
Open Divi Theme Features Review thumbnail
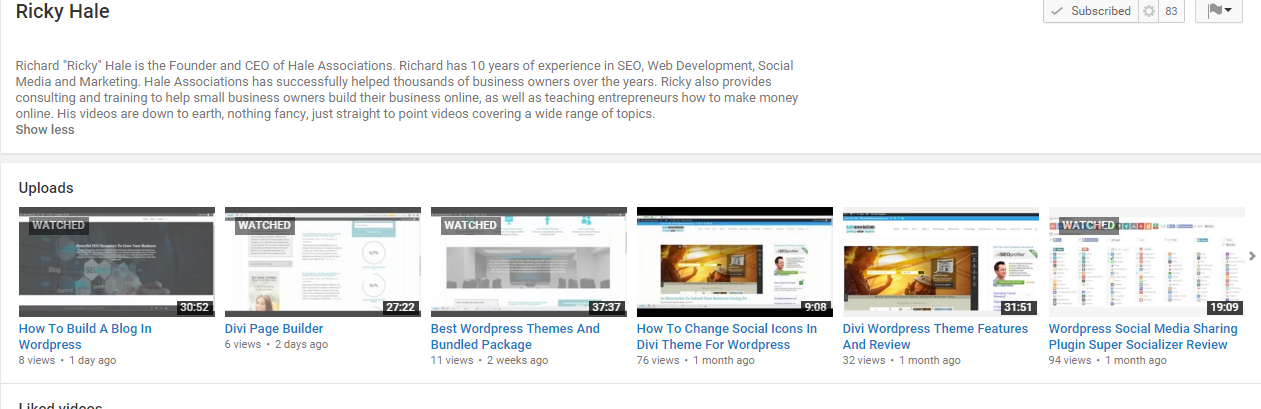point(941,262)
